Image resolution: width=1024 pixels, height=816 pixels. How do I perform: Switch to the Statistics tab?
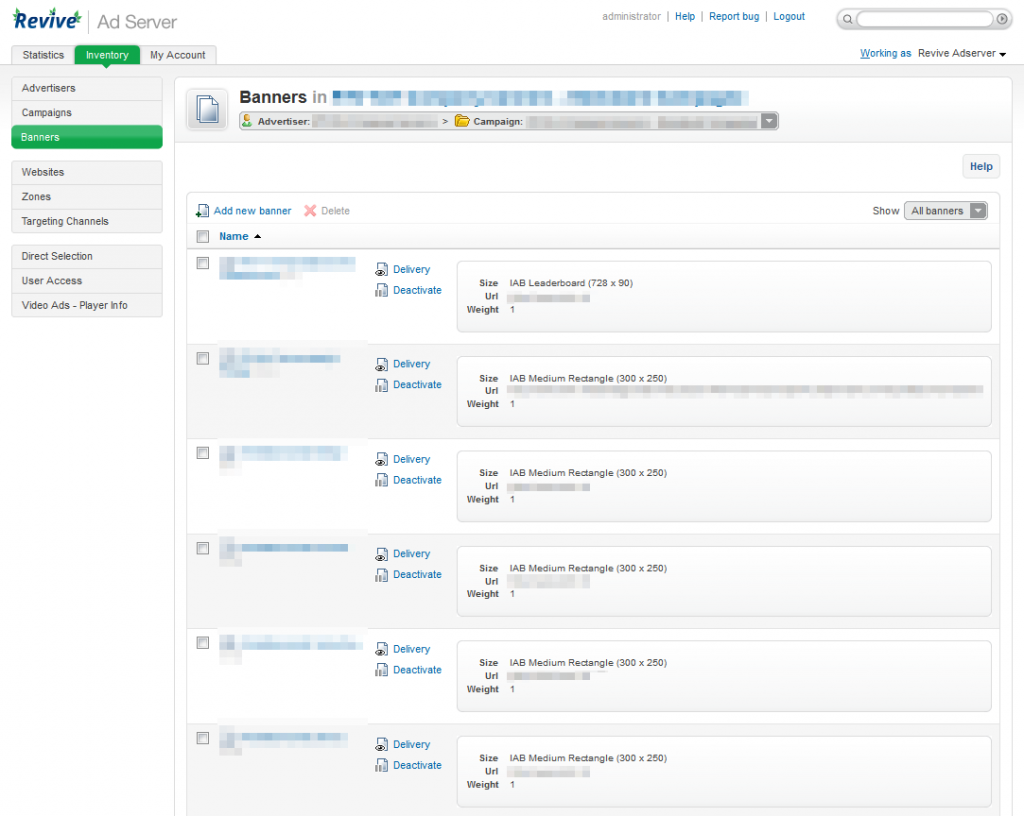[x=43, y=55]
